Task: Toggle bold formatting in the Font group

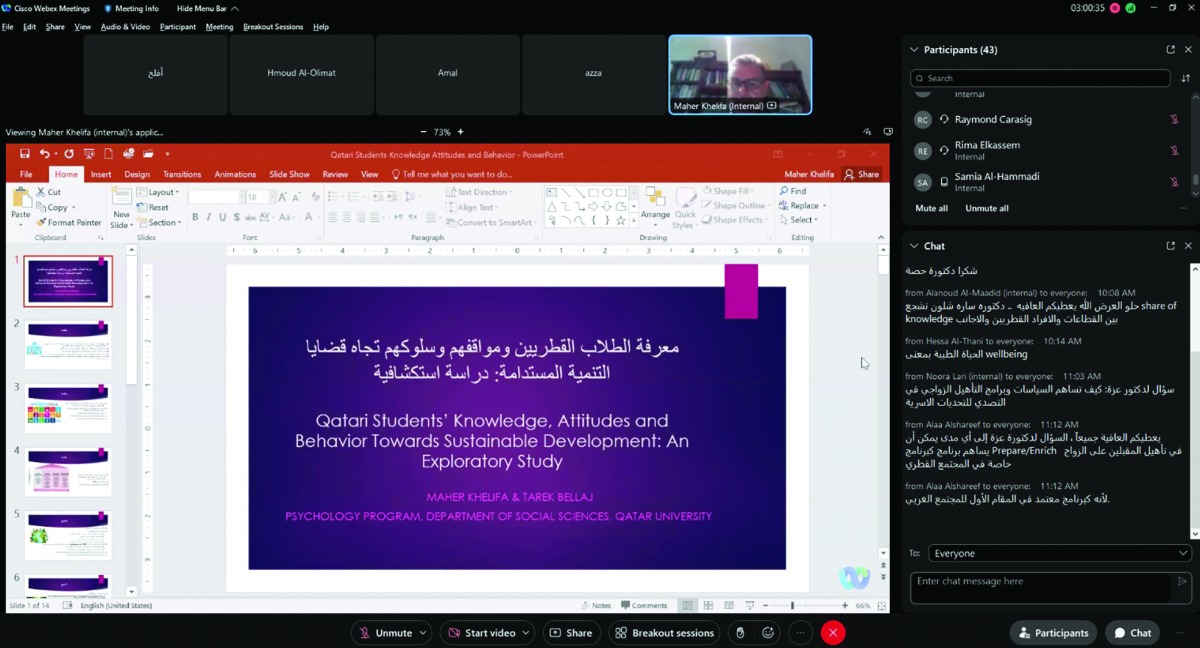Action: click(194, 215)
